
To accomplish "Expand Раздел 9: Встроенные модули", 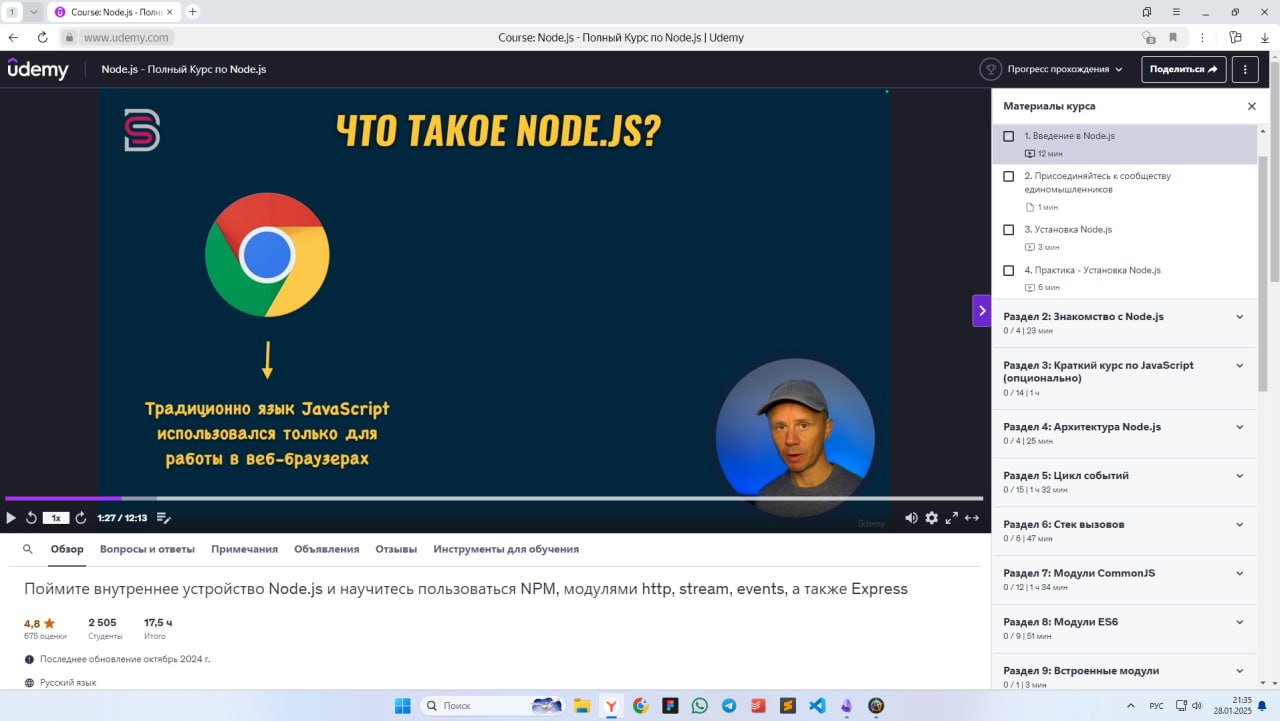I will point(1124,672).
